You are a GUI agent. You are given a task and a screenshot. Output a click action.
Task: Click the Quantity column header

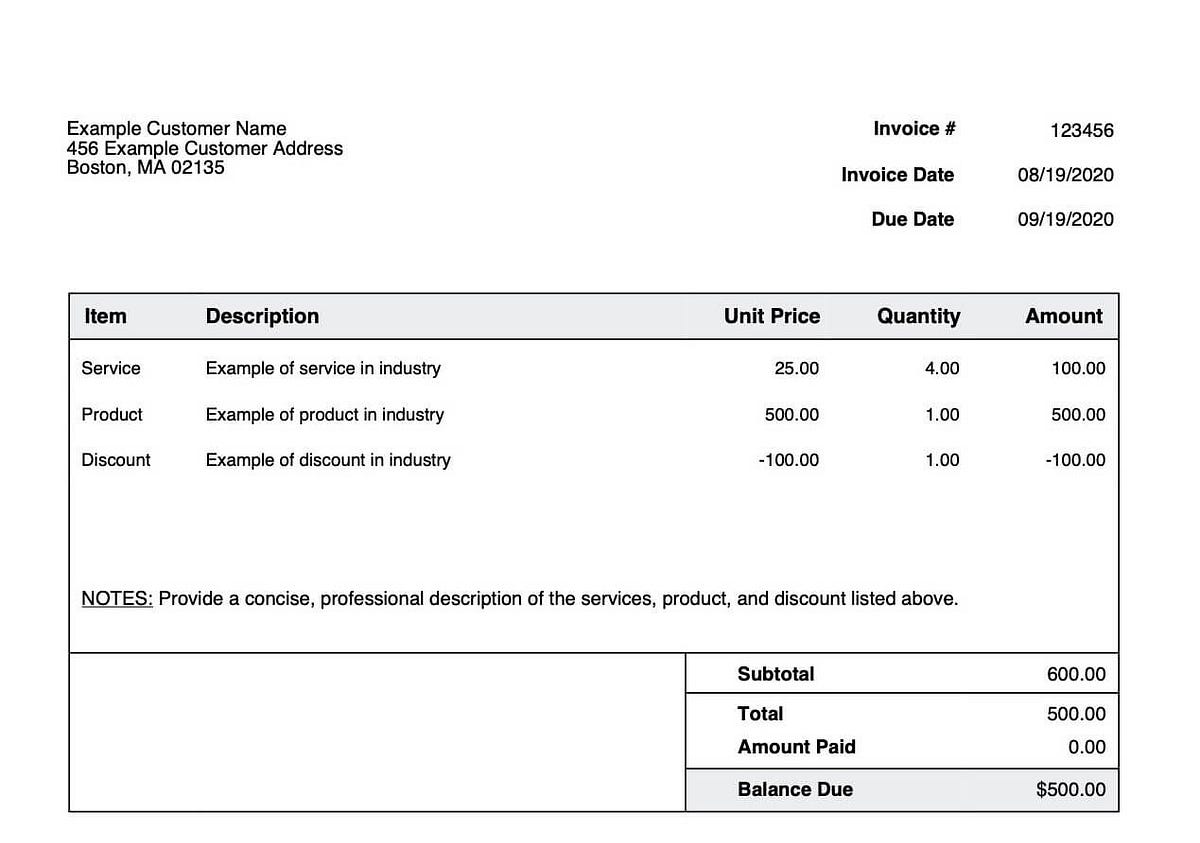[x=918, y=316]
